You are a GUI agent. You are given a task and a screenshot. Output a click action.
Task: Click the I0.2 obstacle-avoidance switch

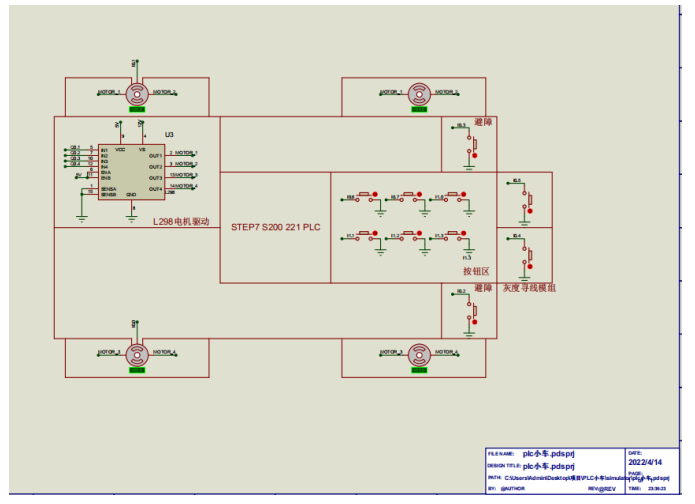[x=472, y=311]
